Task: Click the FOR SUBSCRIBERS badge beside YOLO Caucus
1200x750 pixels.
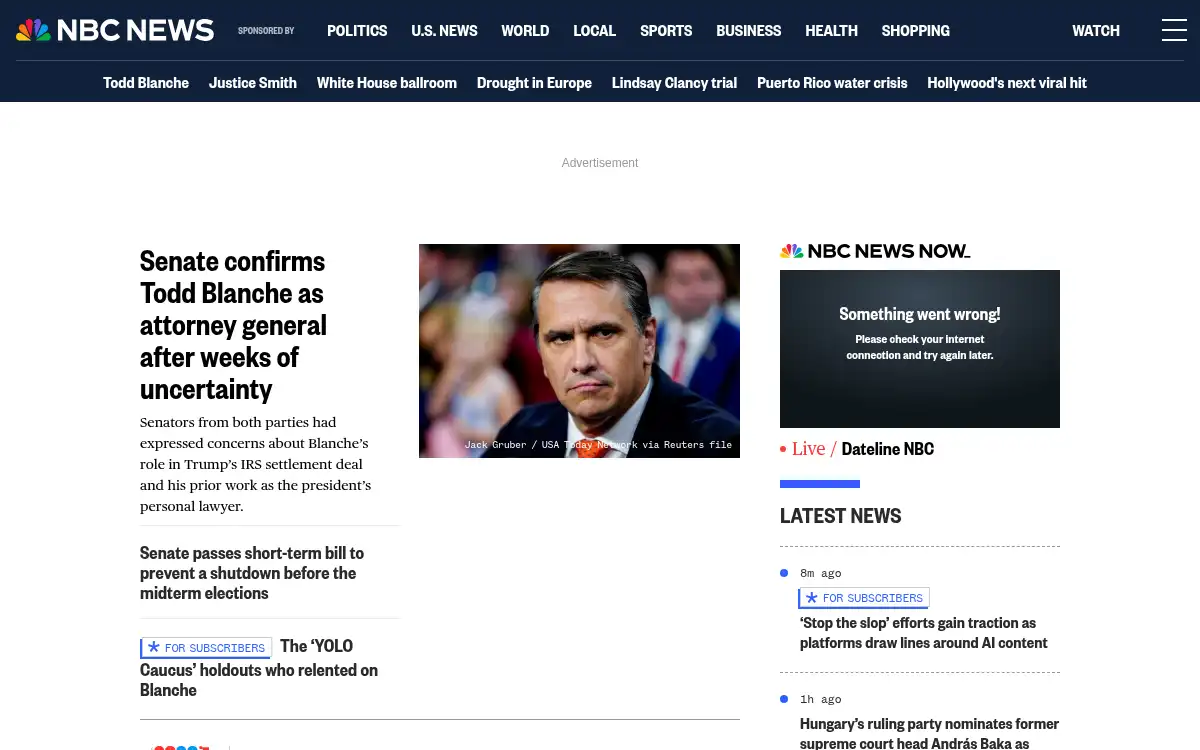Action: (206, 648)
